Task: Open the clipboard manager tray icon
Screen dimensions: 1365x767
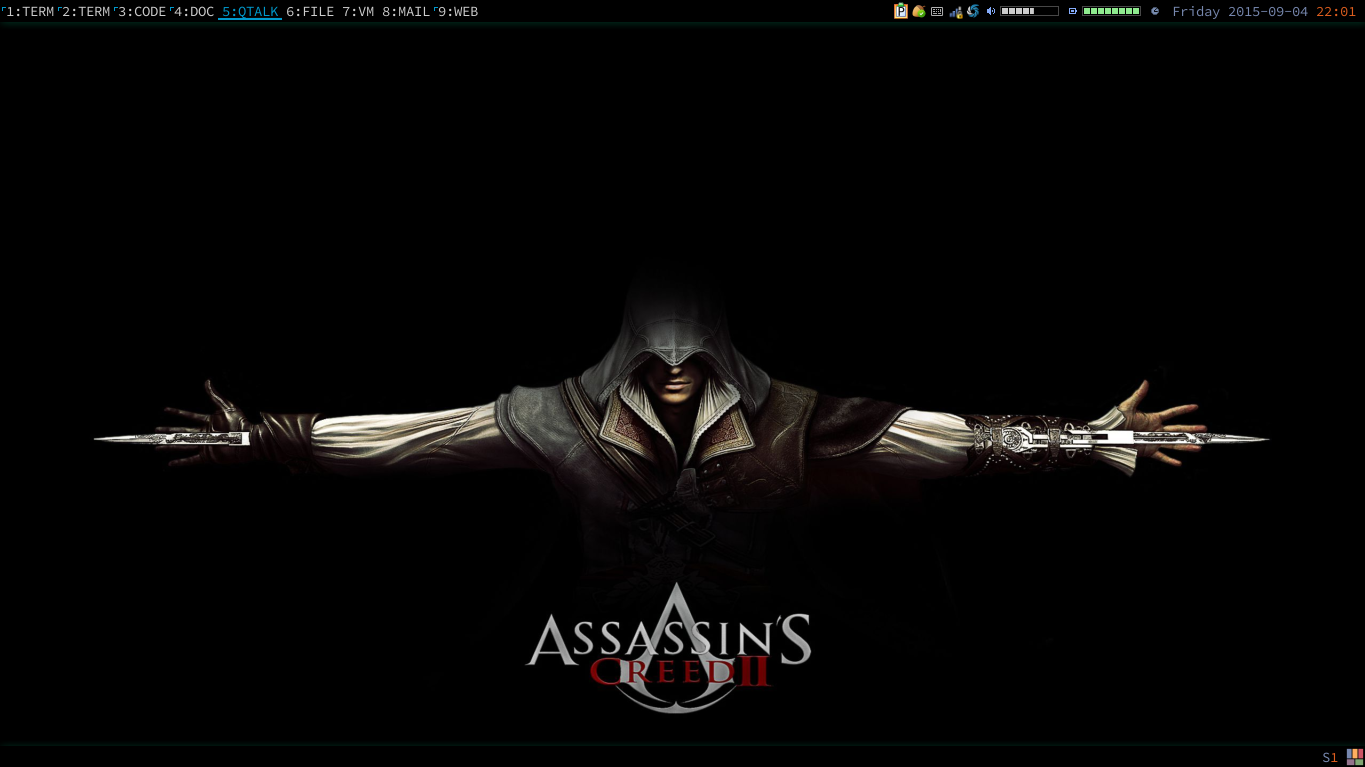Action: point(901,11)
